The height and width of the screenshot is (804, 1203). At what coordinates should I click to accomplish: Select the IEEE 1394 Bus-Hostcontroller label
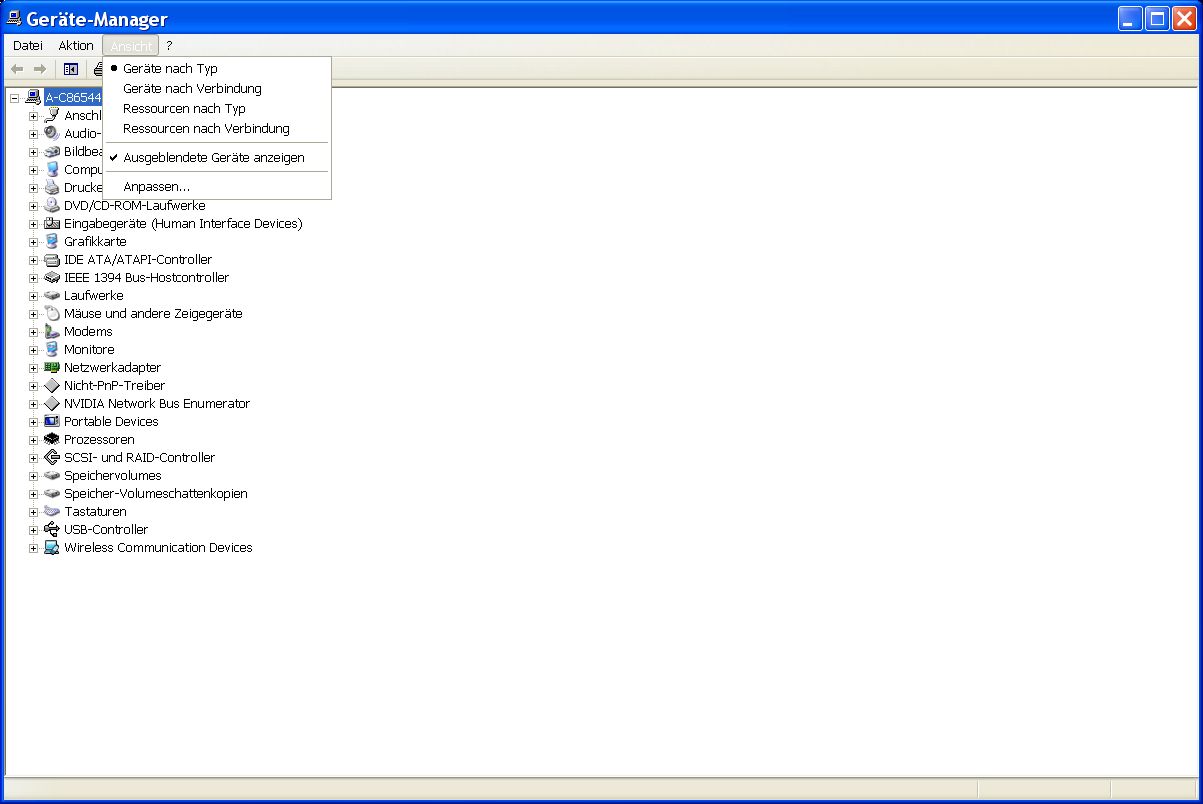point(146,277)
